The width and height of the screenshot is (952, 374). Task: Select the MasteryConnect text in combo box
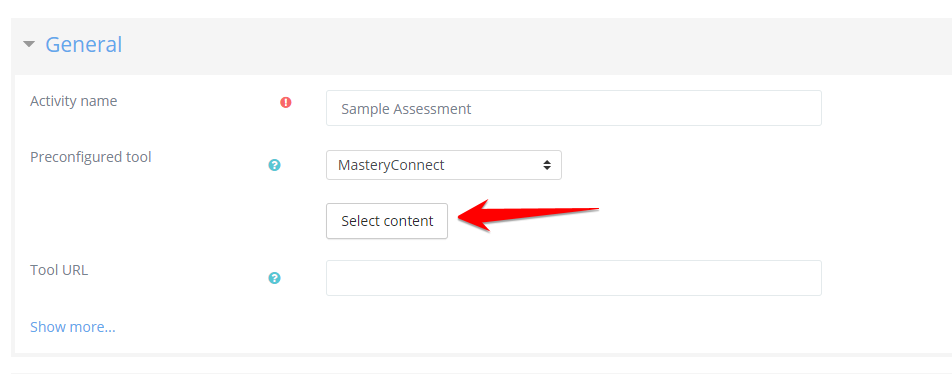391,165
